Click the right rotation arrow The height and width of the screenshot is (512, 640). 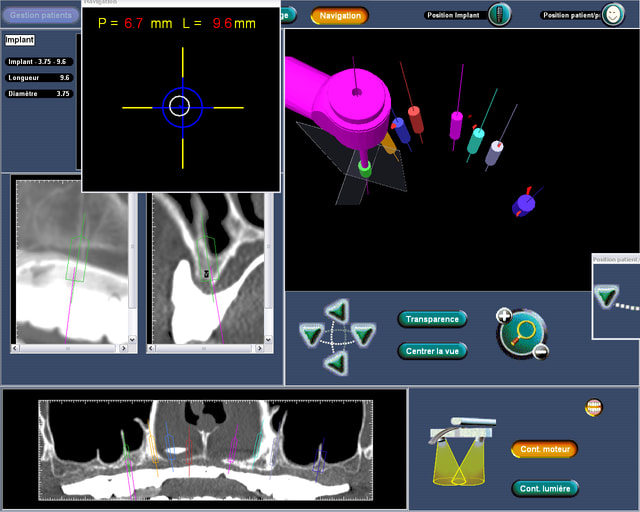362,335
